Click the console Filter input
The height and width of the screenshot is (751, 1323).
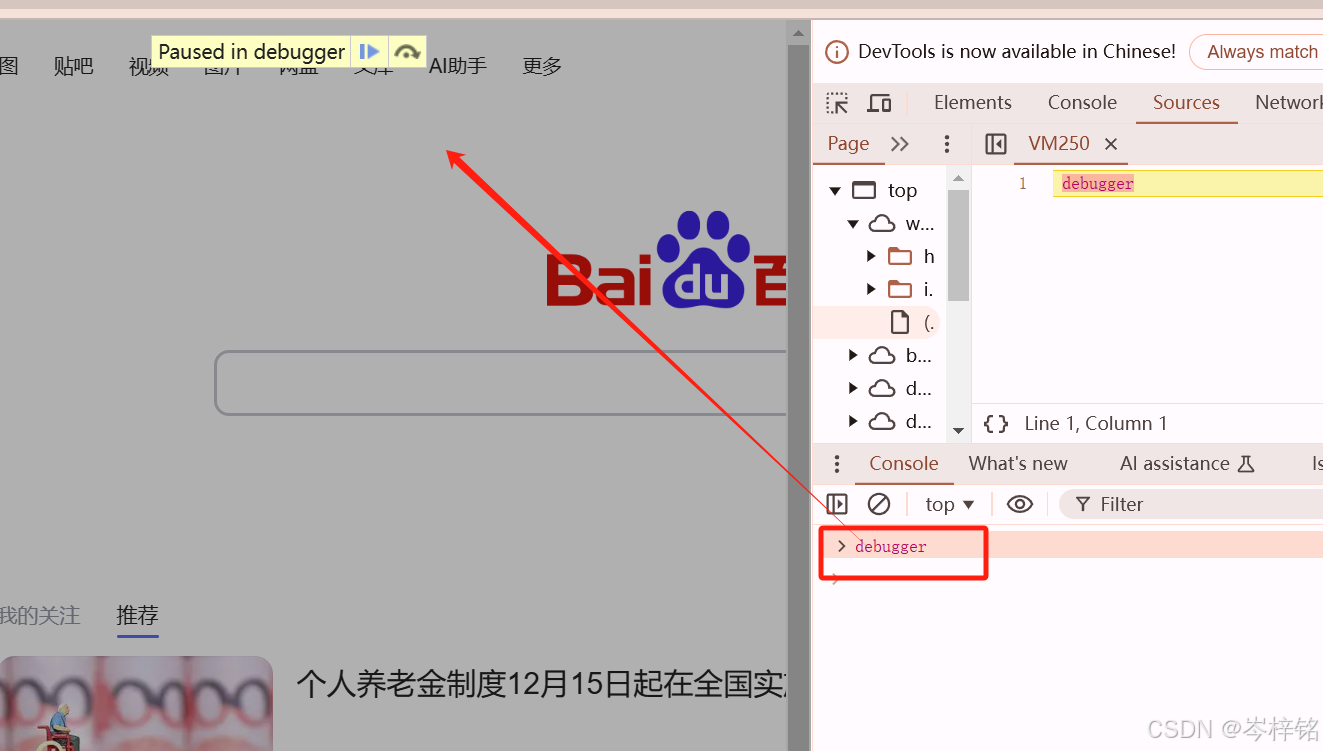(1192, 504)
